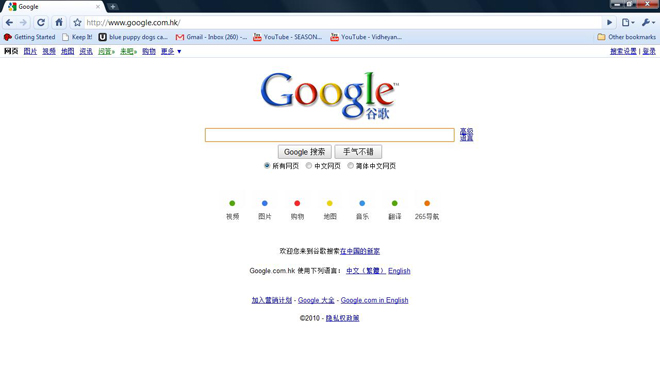Open the Other bookmarks folder
The width and height of the screenshot is (660, 370).
click(x=626, y=37)
